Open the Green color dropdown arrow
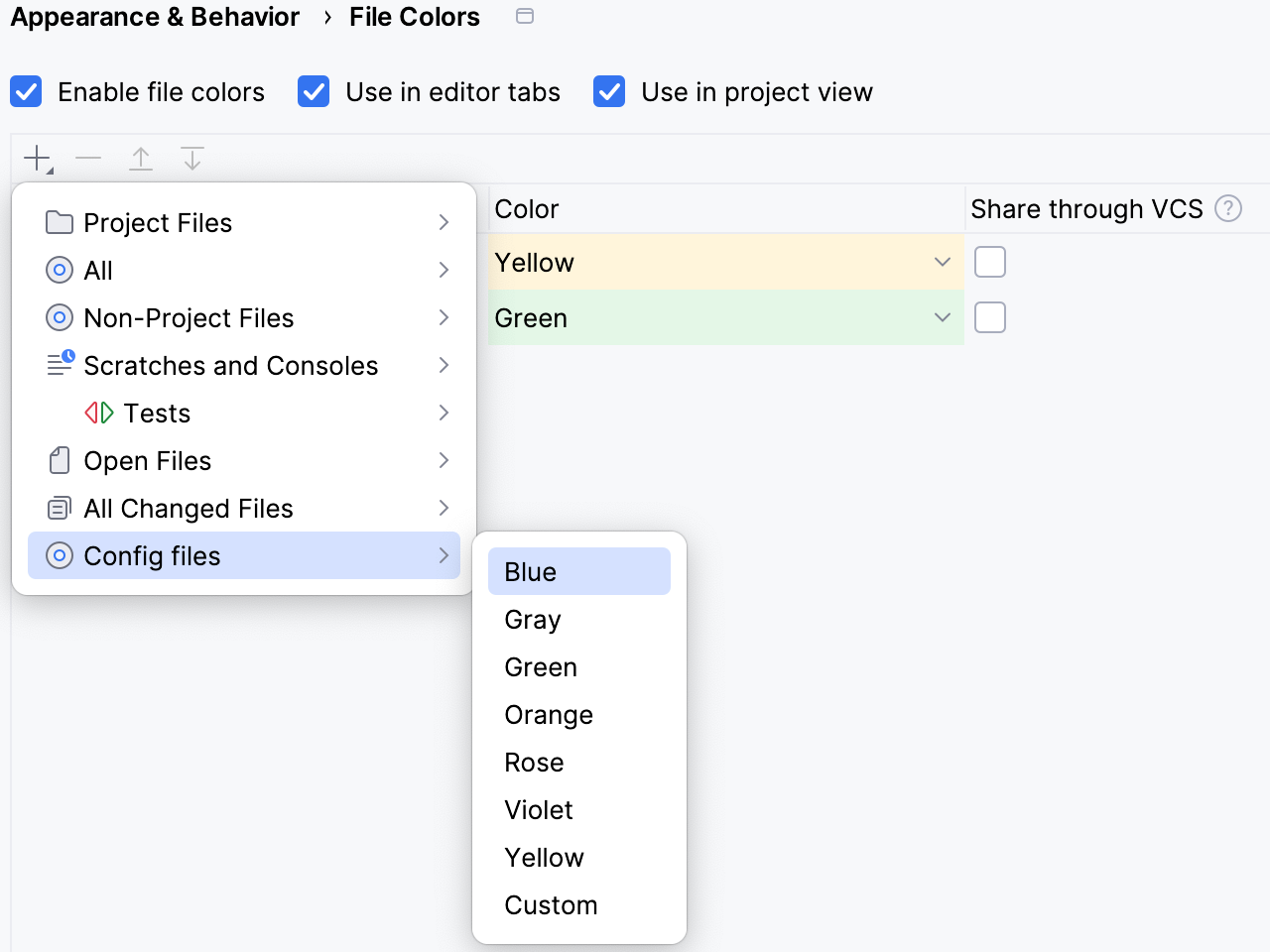 click(x=942, y=317)
